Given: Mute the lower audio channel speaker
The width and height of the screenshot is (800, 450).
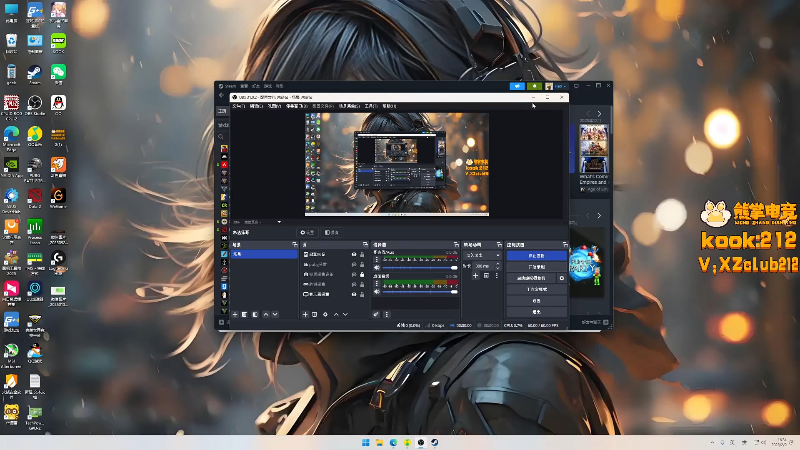Looking at the screenshot, I should point(377,291).
